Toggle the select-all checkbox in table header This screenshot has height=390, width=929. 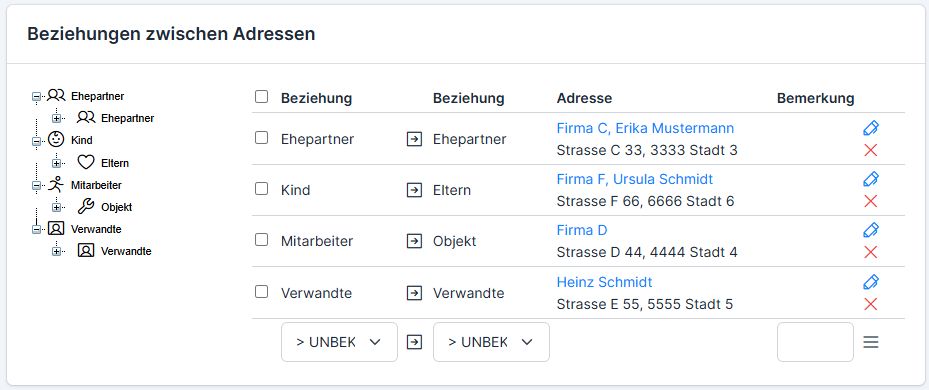[x=261, y=97]
